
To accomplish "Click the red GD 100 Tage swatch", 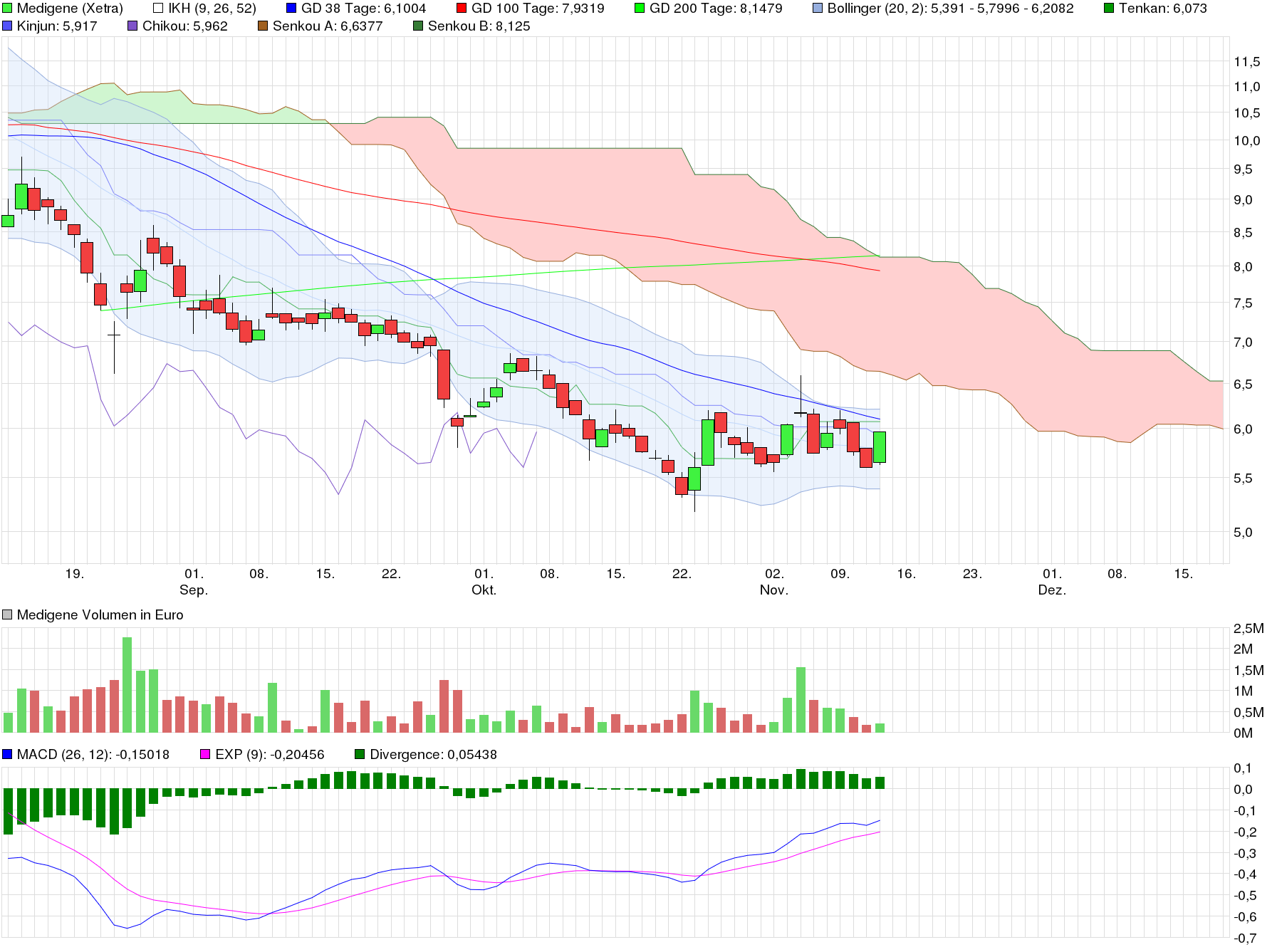I will pyautogui.click(x=462, y=9).
